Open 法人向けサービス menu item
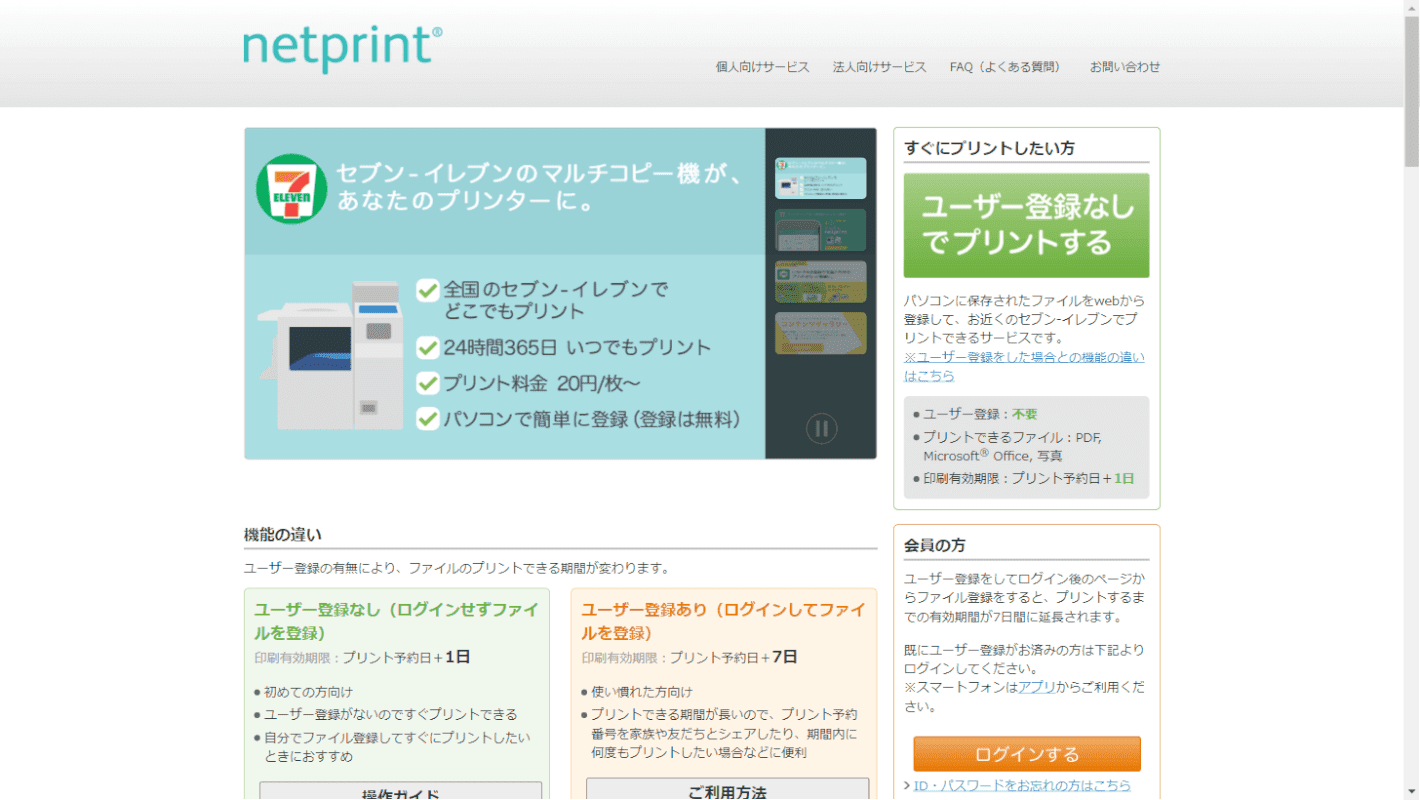The height and width of the screenshot is (800, 1420). [x=880, y=67]
